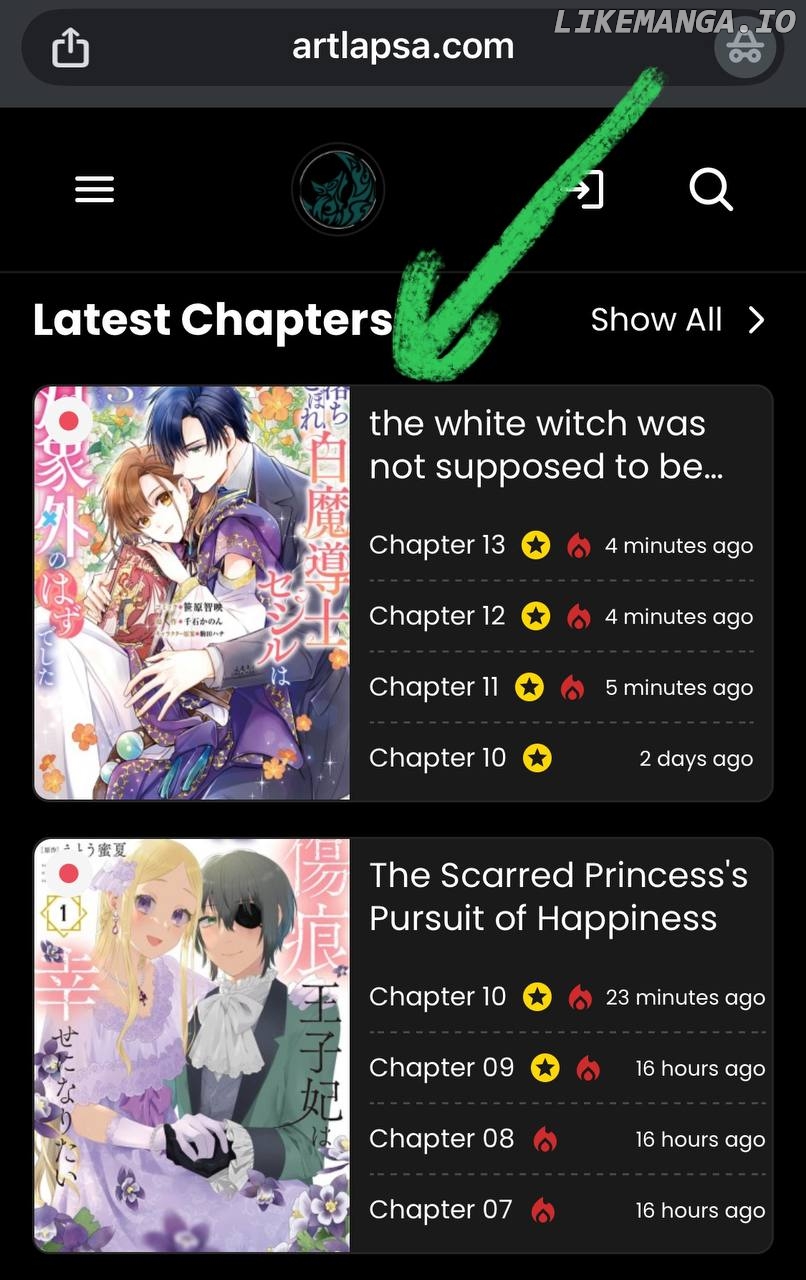Tap the flame icon beside Chapter 12
The width and height of the screenshot is (806, 1280).
[578, 616]
